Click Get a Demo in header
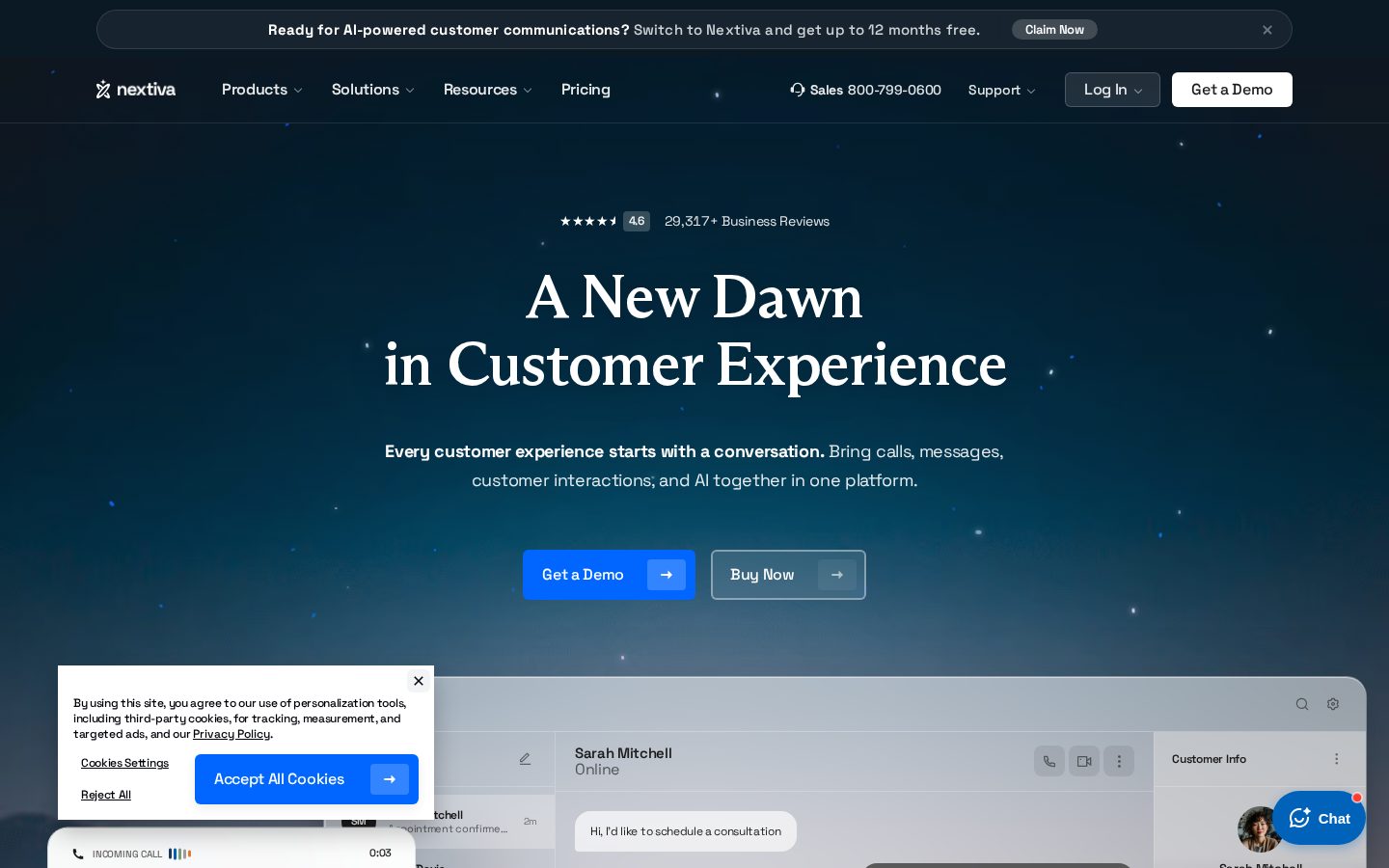 (x=1232, y=90)
